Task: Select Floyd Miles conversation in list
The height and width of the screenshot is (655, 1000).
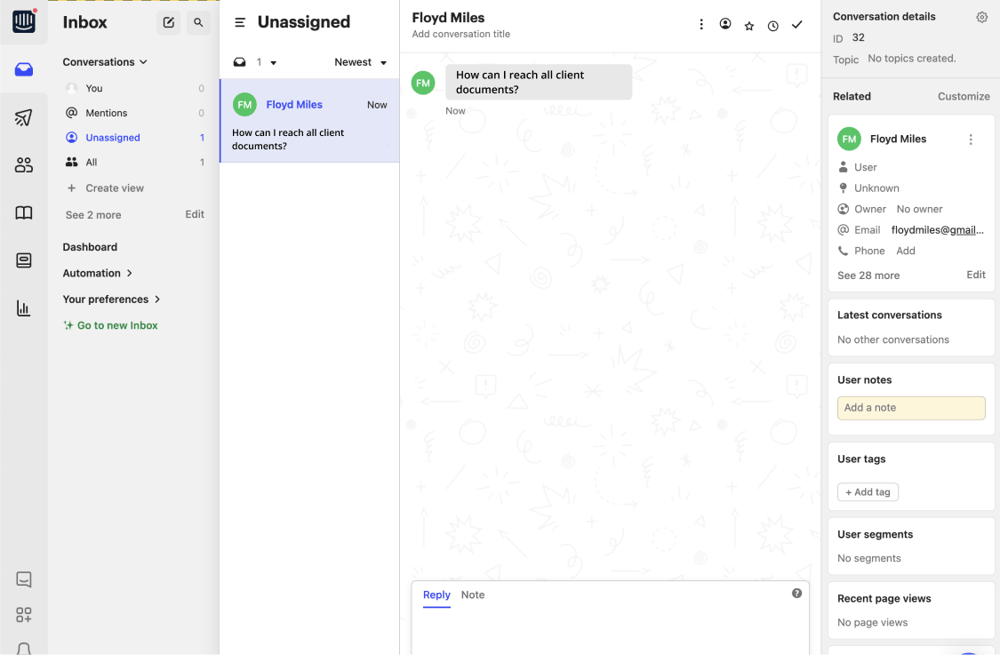Action: pos(309,121)
